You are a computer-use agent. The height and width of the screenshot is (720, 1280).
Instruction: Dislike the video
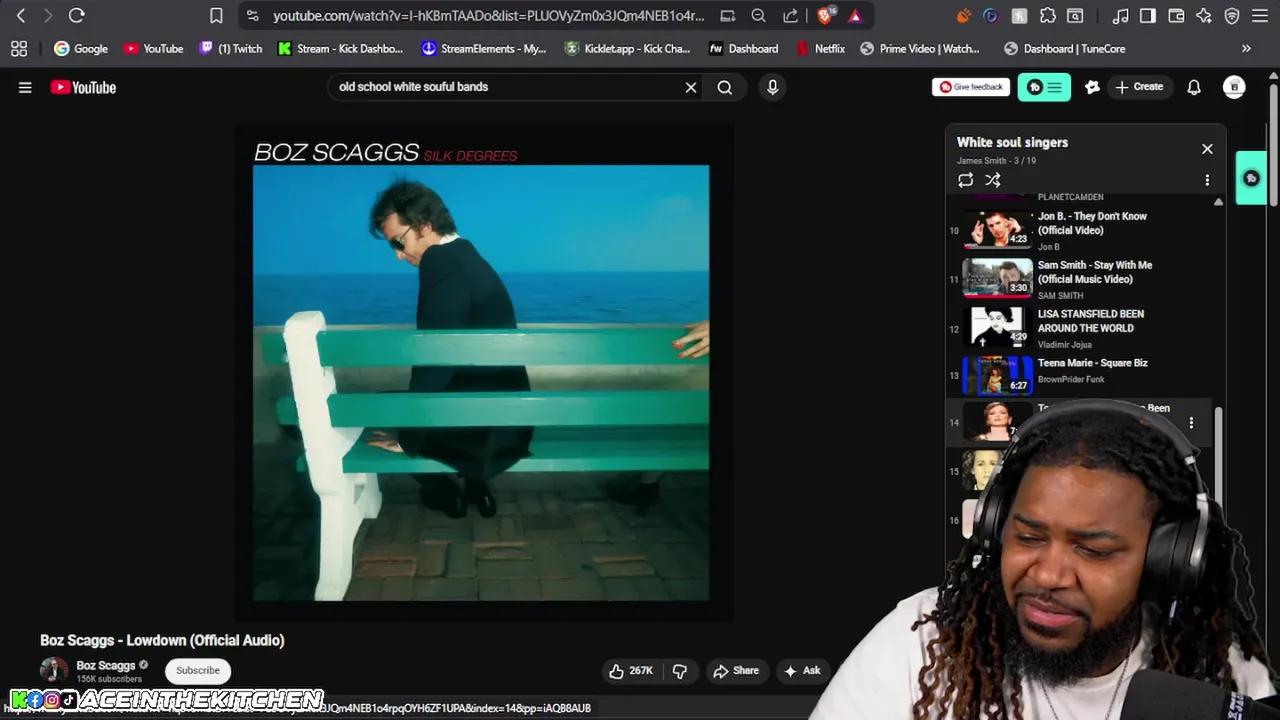[x=679, y=671]
